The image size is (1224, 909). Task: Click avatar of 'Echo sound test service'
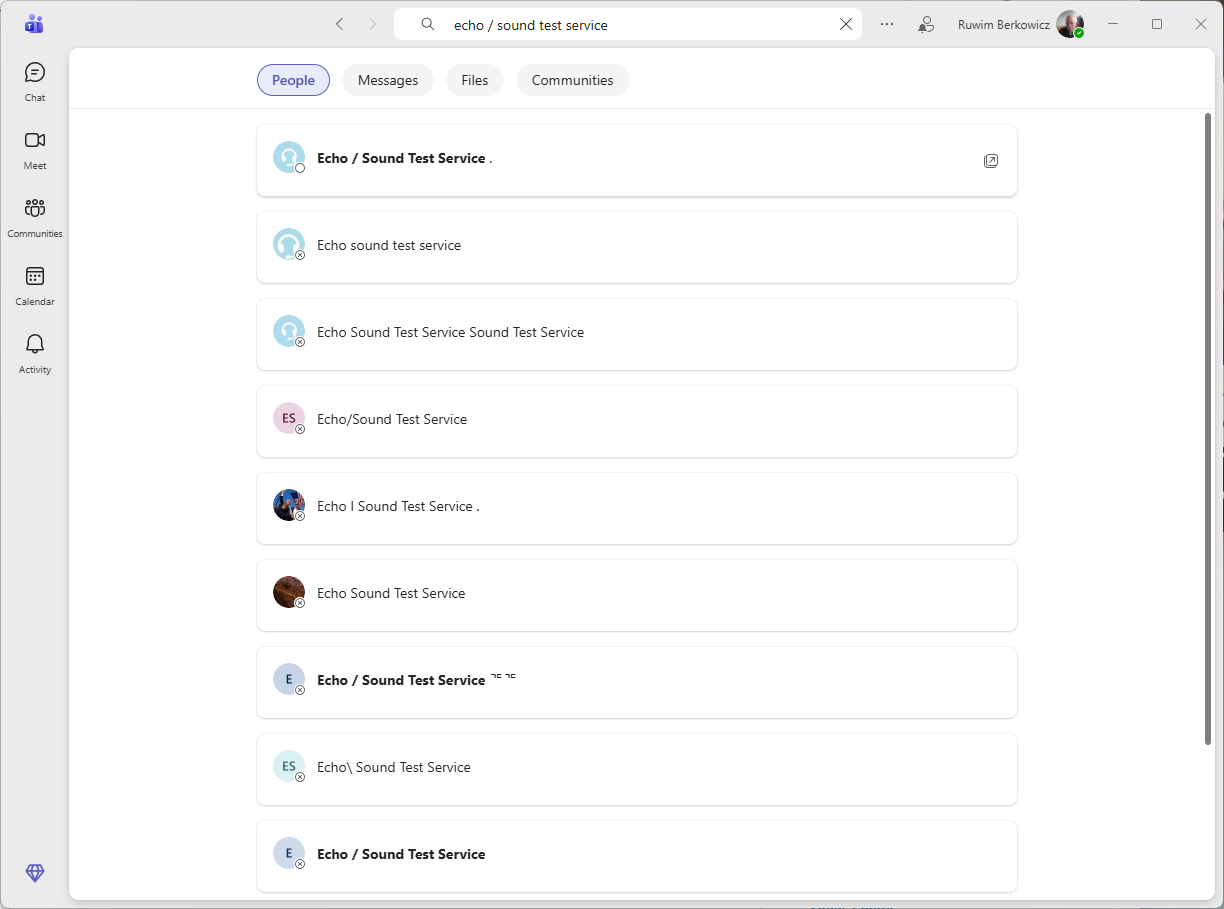[289, 245]
